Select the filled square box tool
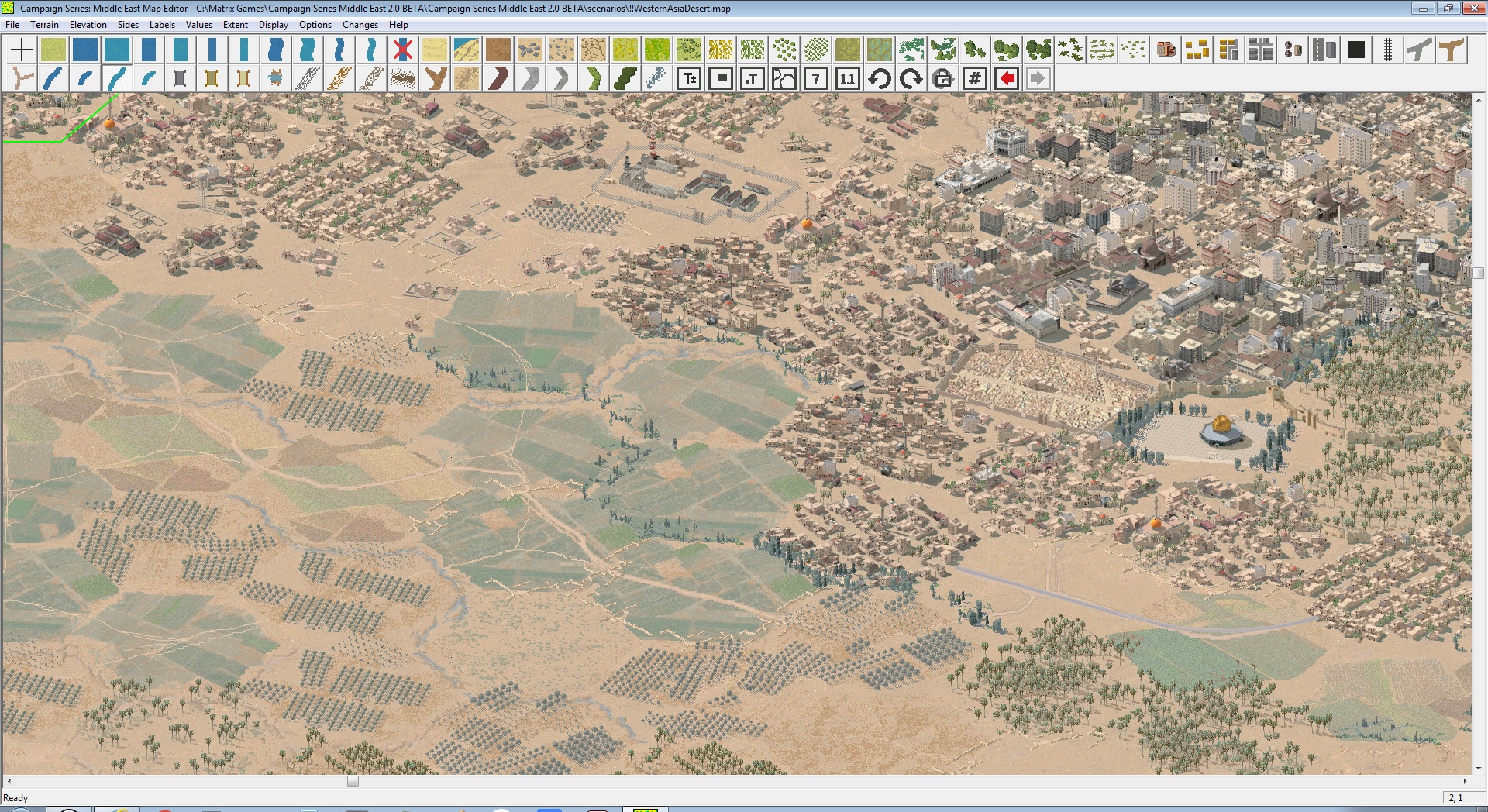Image resolution: width=1488 pixels, height=812 pixels. (720, 78)
